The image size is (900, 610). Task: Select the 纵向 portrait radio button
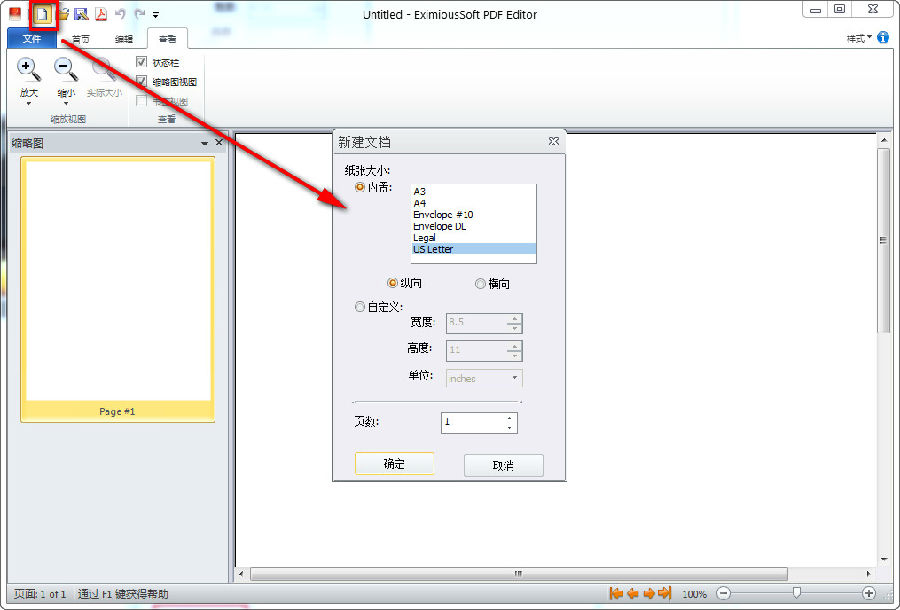(393, 283)
